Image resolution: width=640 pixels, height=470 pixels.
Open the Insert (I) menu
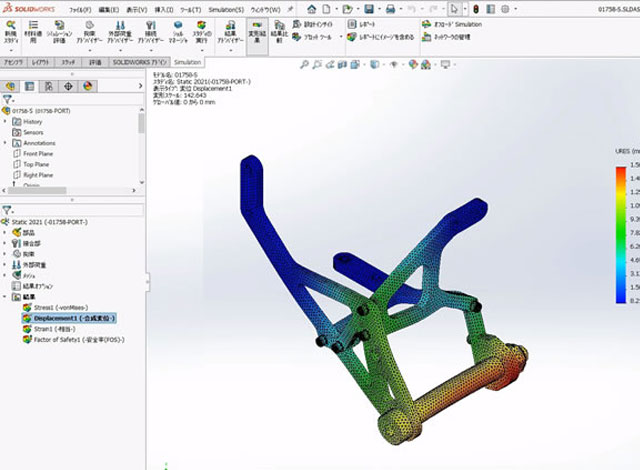pyautogui.click(x=164, y=9)
